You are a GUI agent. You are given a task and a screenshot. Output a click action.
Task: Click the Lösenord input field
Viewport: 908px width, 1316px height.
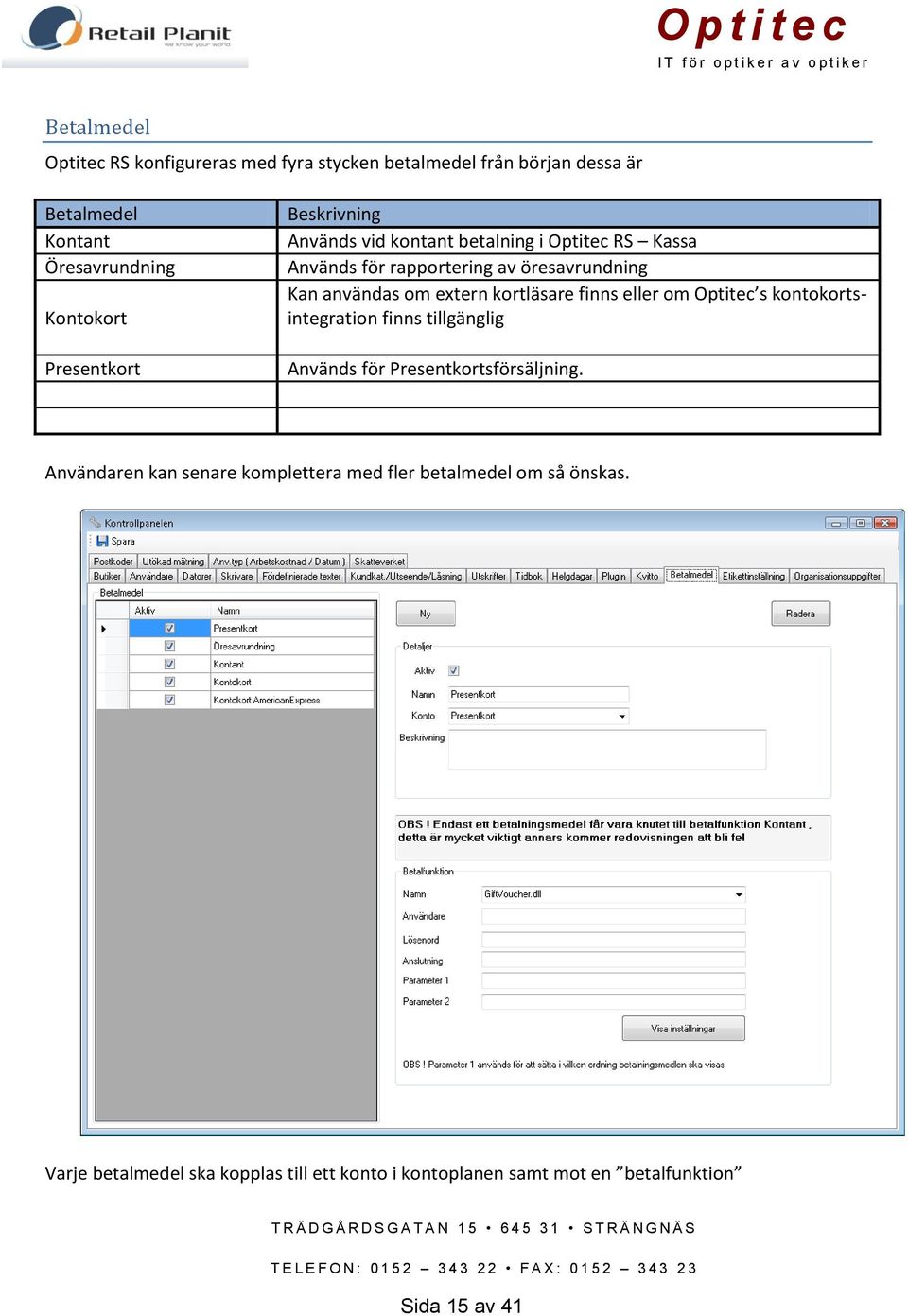(614, 940)
